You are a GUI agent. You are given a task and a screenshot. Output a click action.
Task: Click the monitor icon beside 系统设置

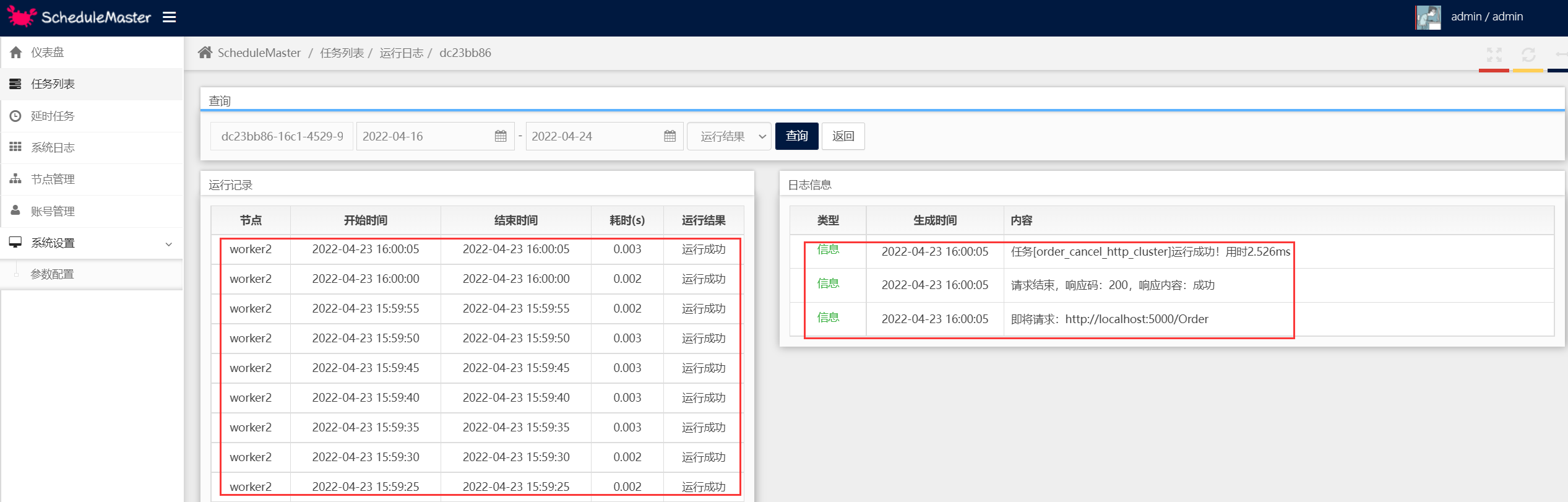click(15, 242)
